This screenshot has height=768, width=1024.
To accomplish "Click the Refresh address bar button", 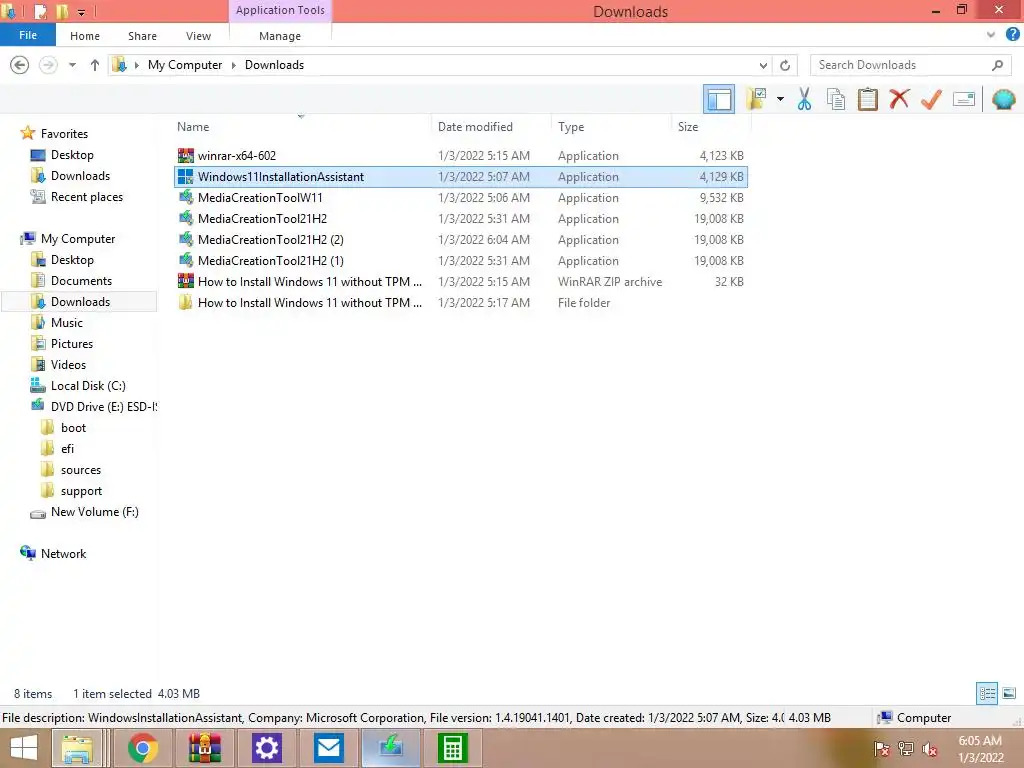I will [x=785, y=65].
